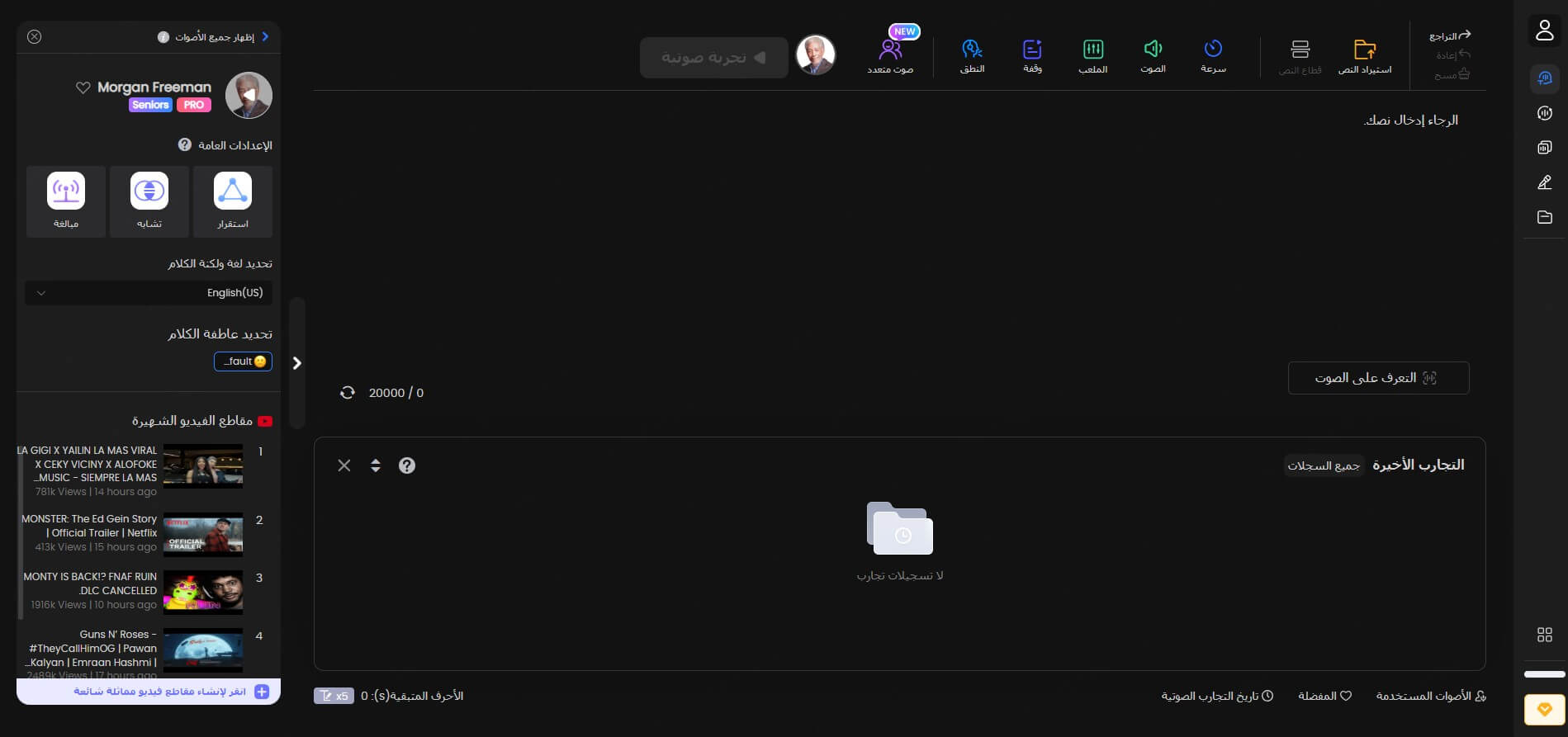Open the Volume (الصوت) speaker tool
The image size is (1568, 737).
(1153, 50)
